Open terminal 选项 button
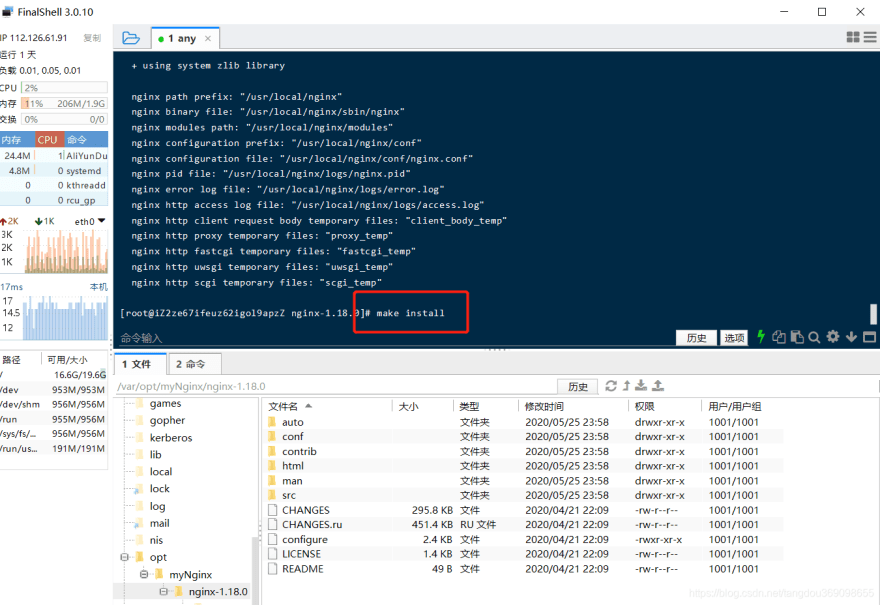Image resolution: width=880 pixels, height=605 pixels. click(x=734, y=337)
